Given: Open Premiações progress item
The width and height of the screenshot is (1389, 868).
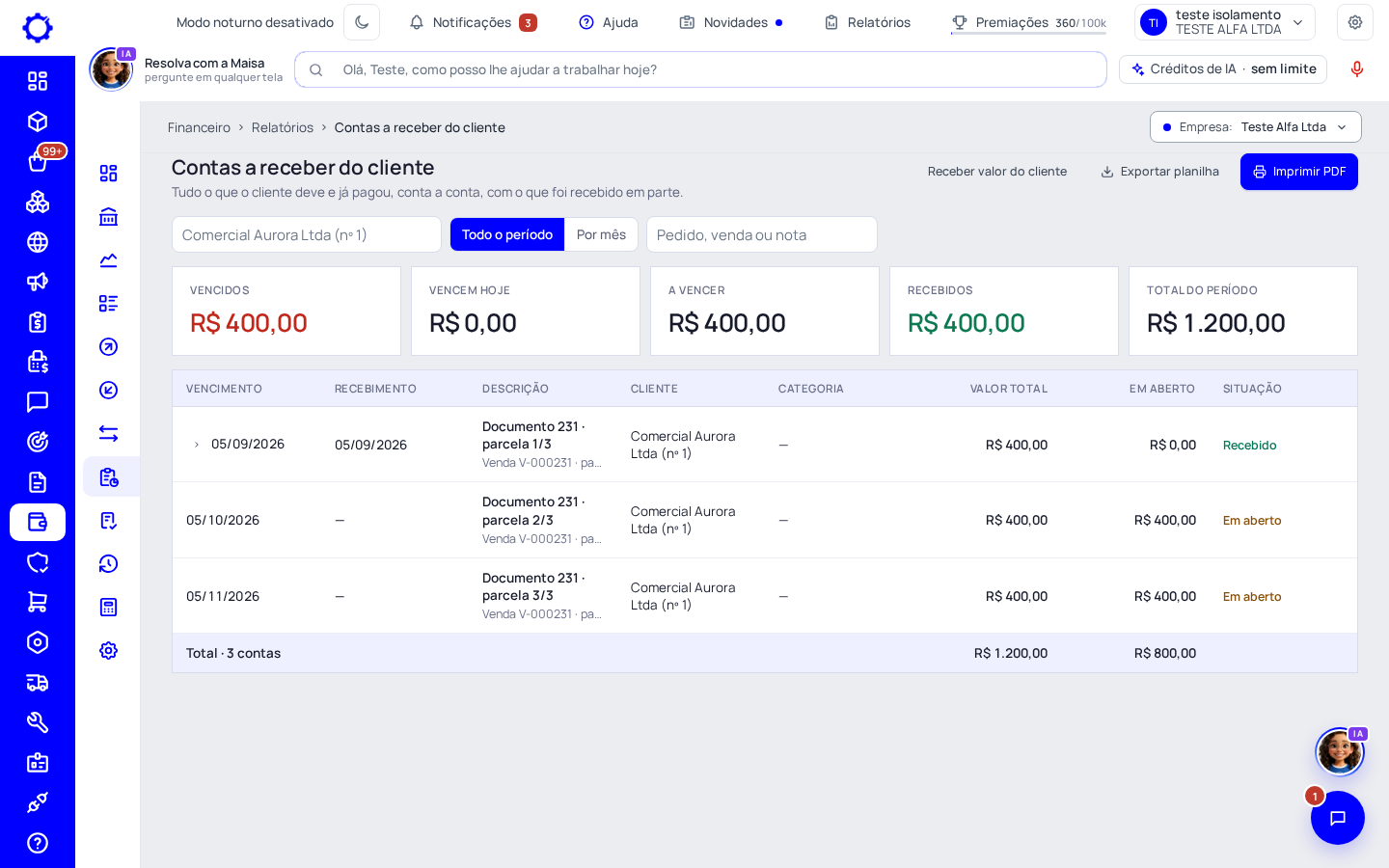Looking at the screenshot, I should coord(1028,22).
